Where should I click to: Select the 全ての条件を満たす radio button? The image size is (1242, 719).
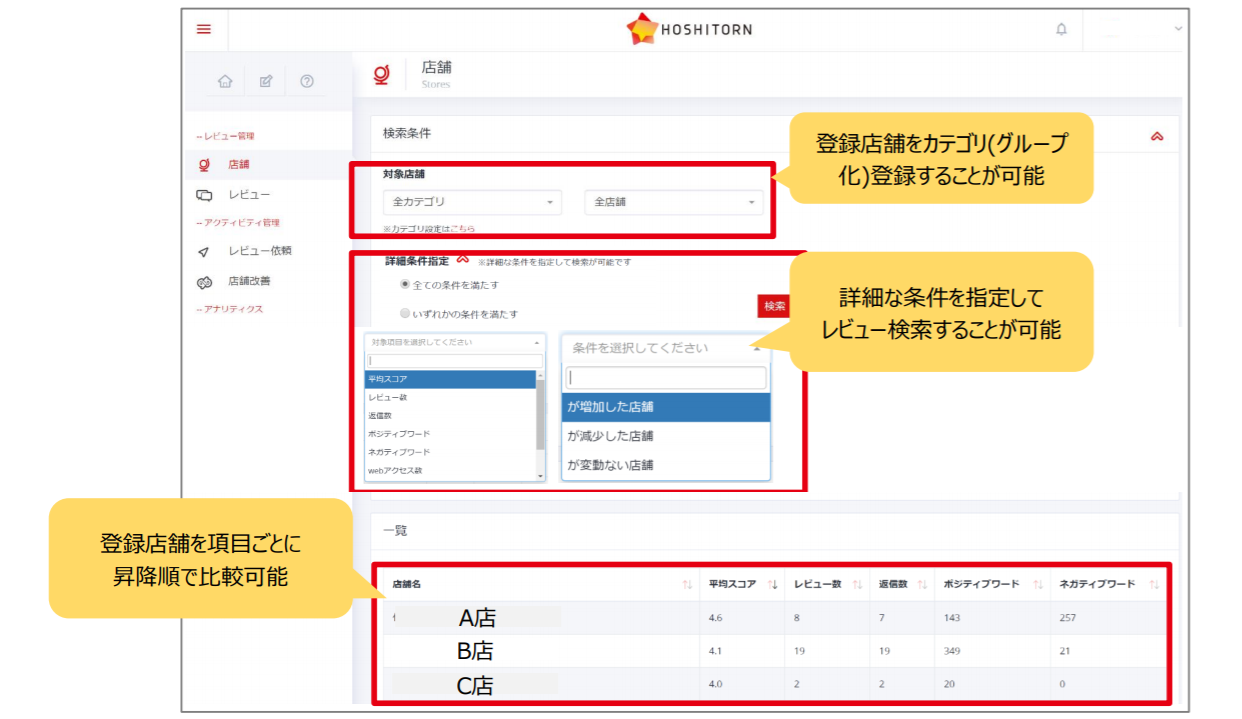405,285
